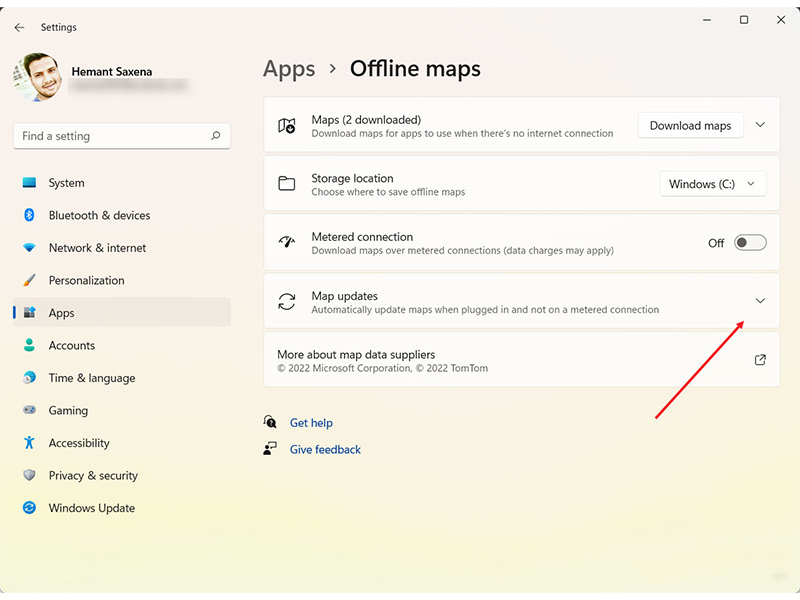Click the Time & language globe icon

tap(30, 378)
